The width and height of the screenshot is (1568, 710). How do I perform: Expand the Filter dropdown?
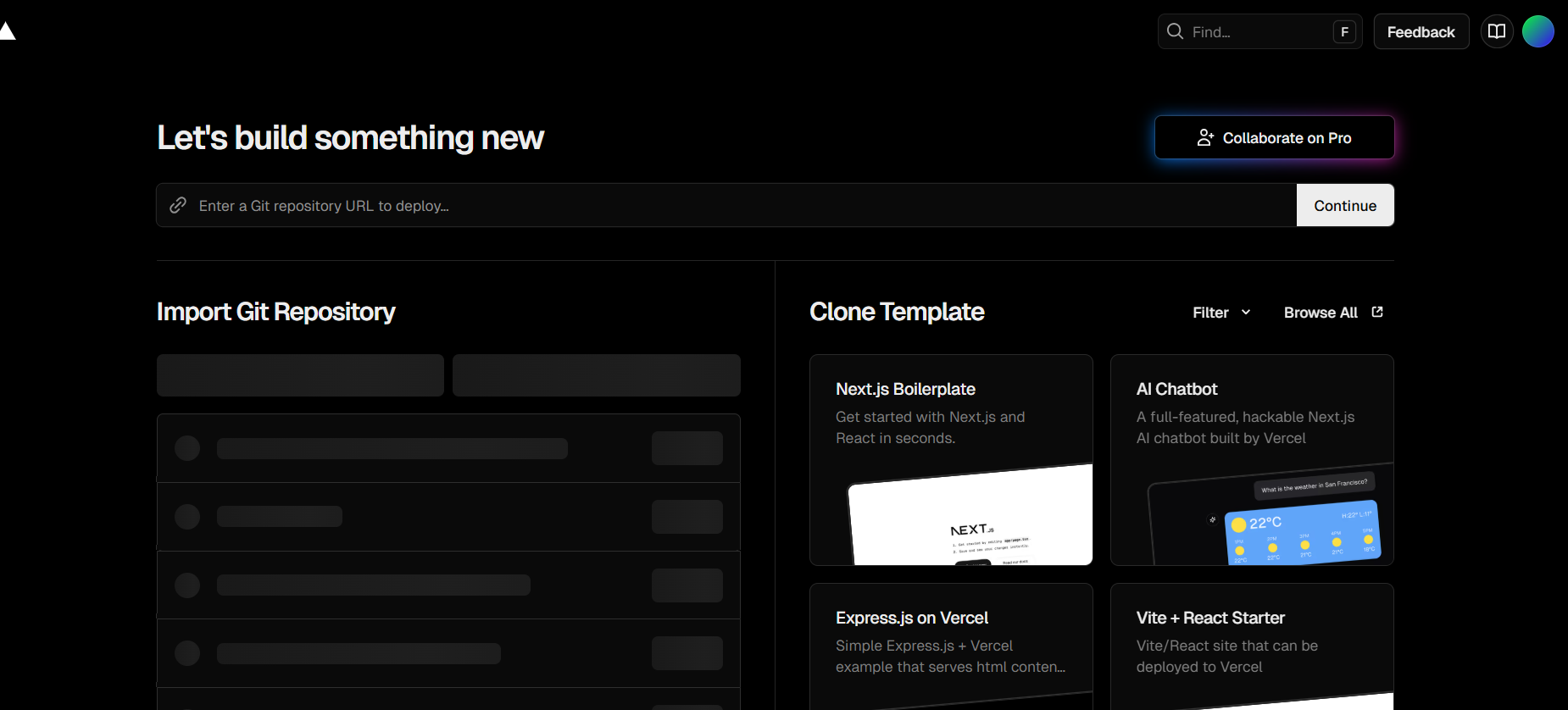click(1221, 312)
